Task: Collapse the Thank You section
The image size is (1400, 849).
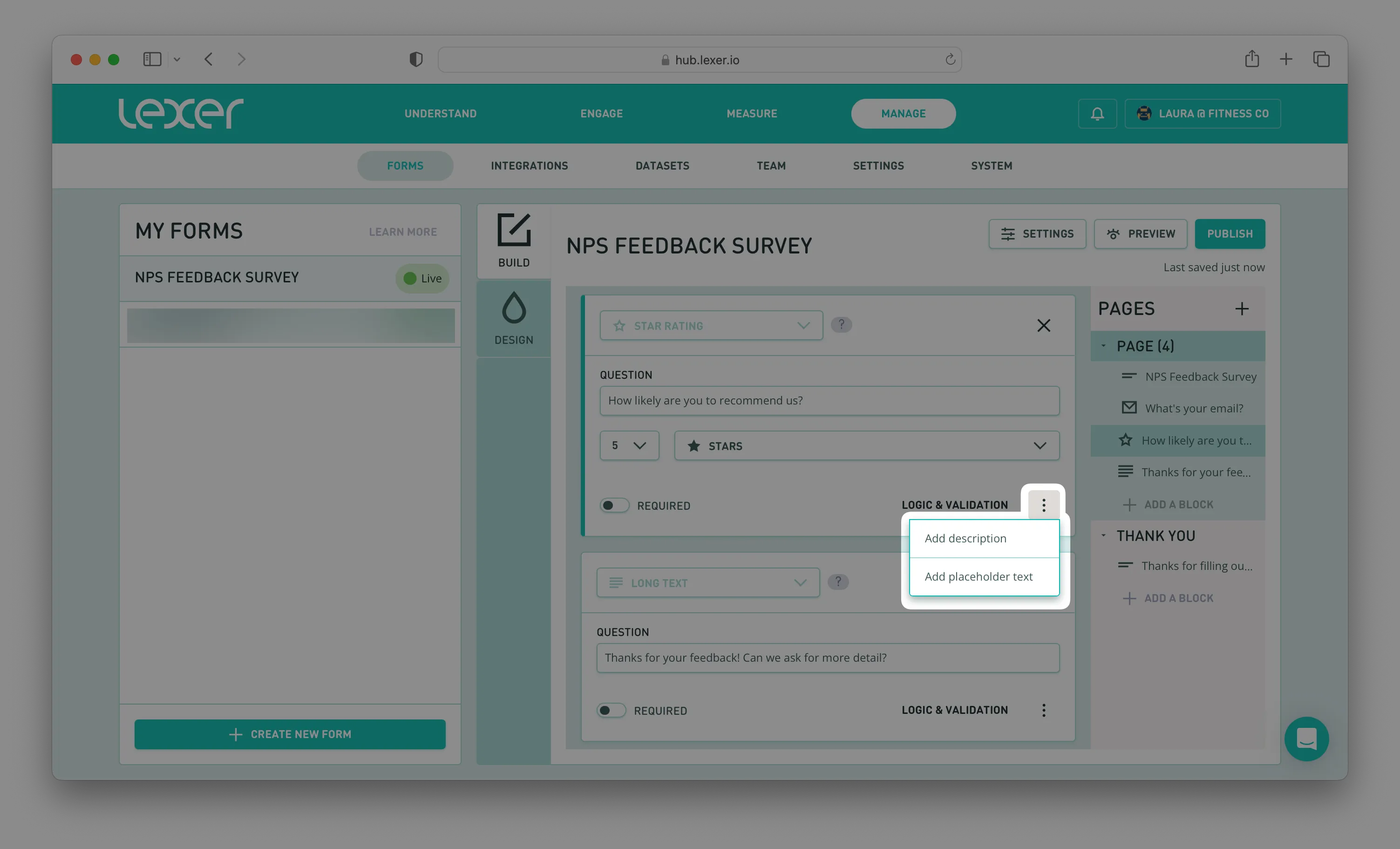Action: pos(1103,536)
